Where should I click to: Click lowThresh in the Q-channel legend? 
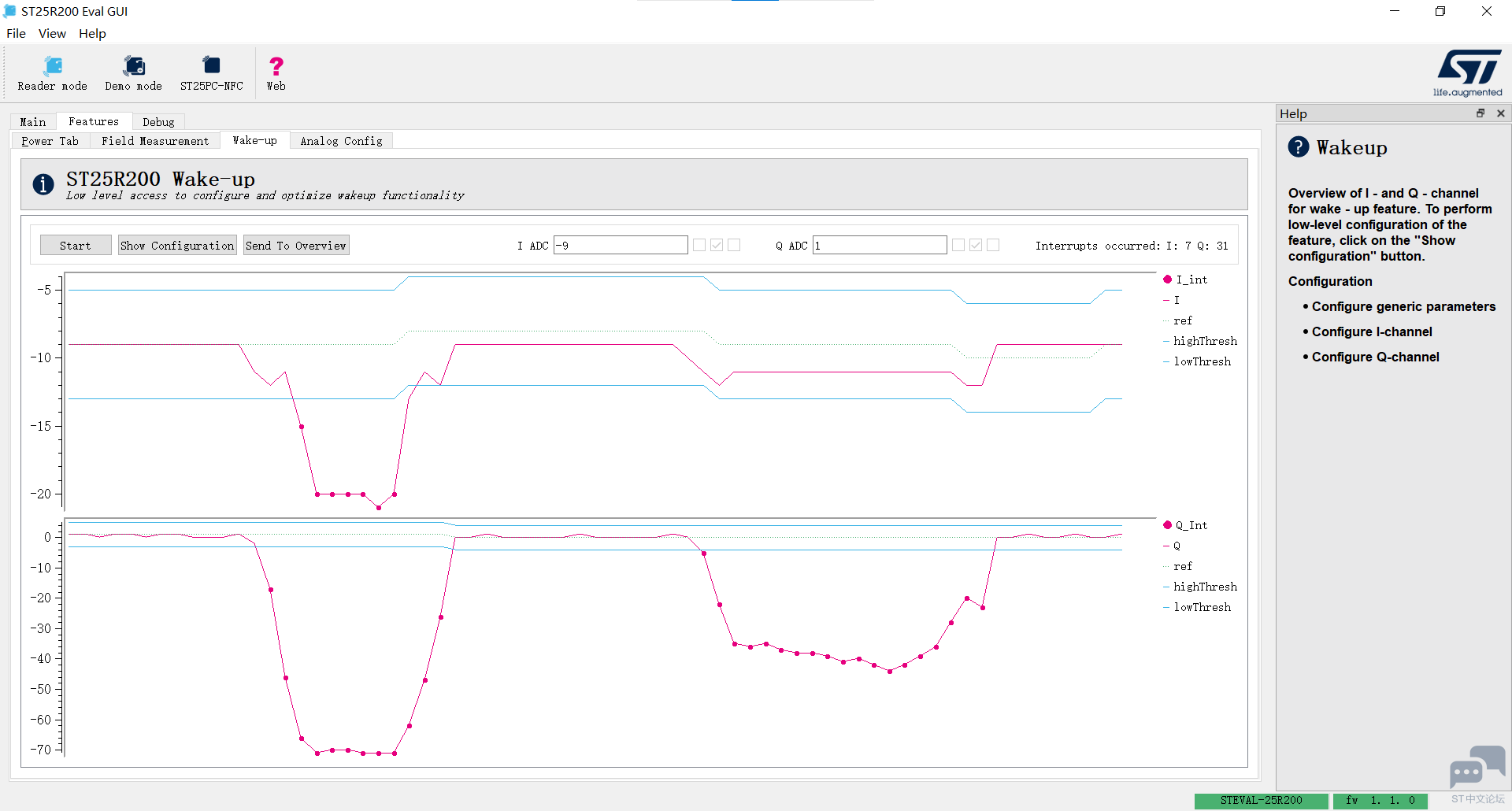click(1197, 607)
